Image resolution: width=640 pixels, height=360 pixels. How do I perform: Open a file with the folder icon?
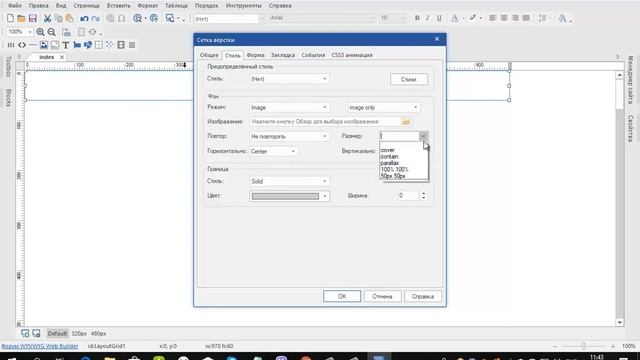pos(21,18)
